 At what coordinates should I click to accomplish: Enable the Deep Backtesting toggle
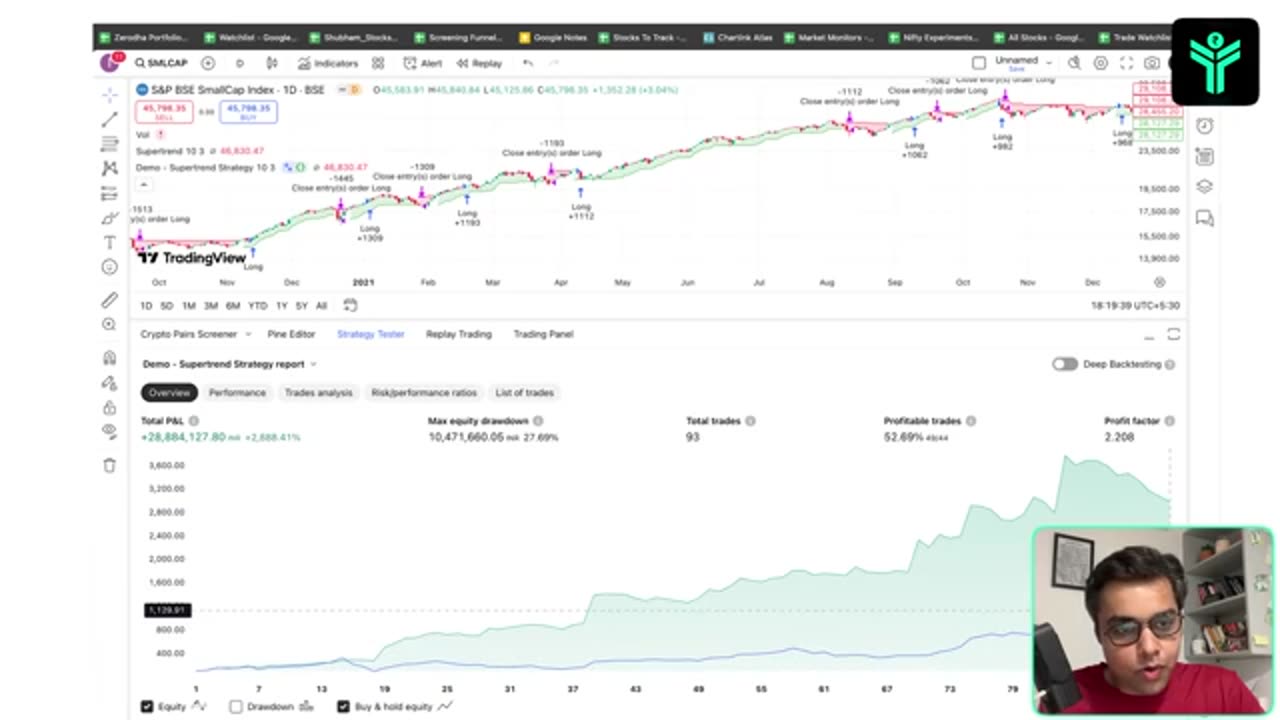(x=1064, y=364)
